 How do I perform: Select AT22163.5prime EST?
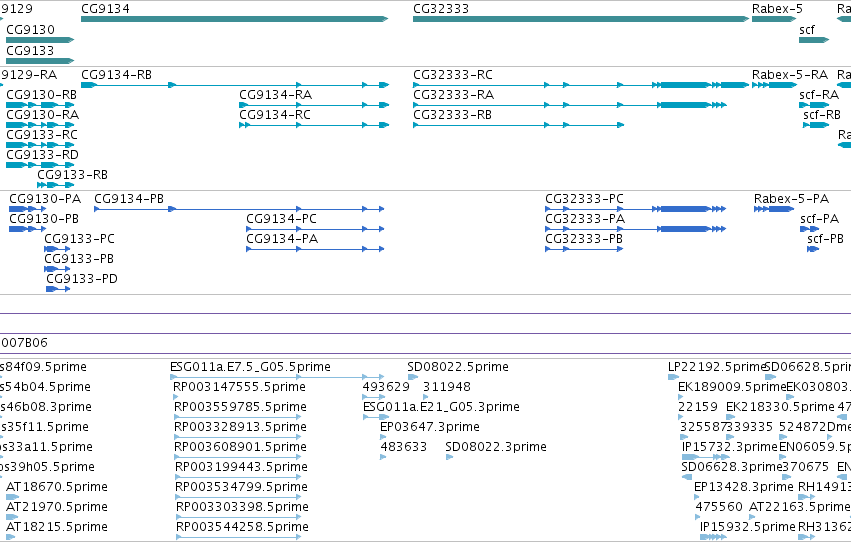pos(753,517)
